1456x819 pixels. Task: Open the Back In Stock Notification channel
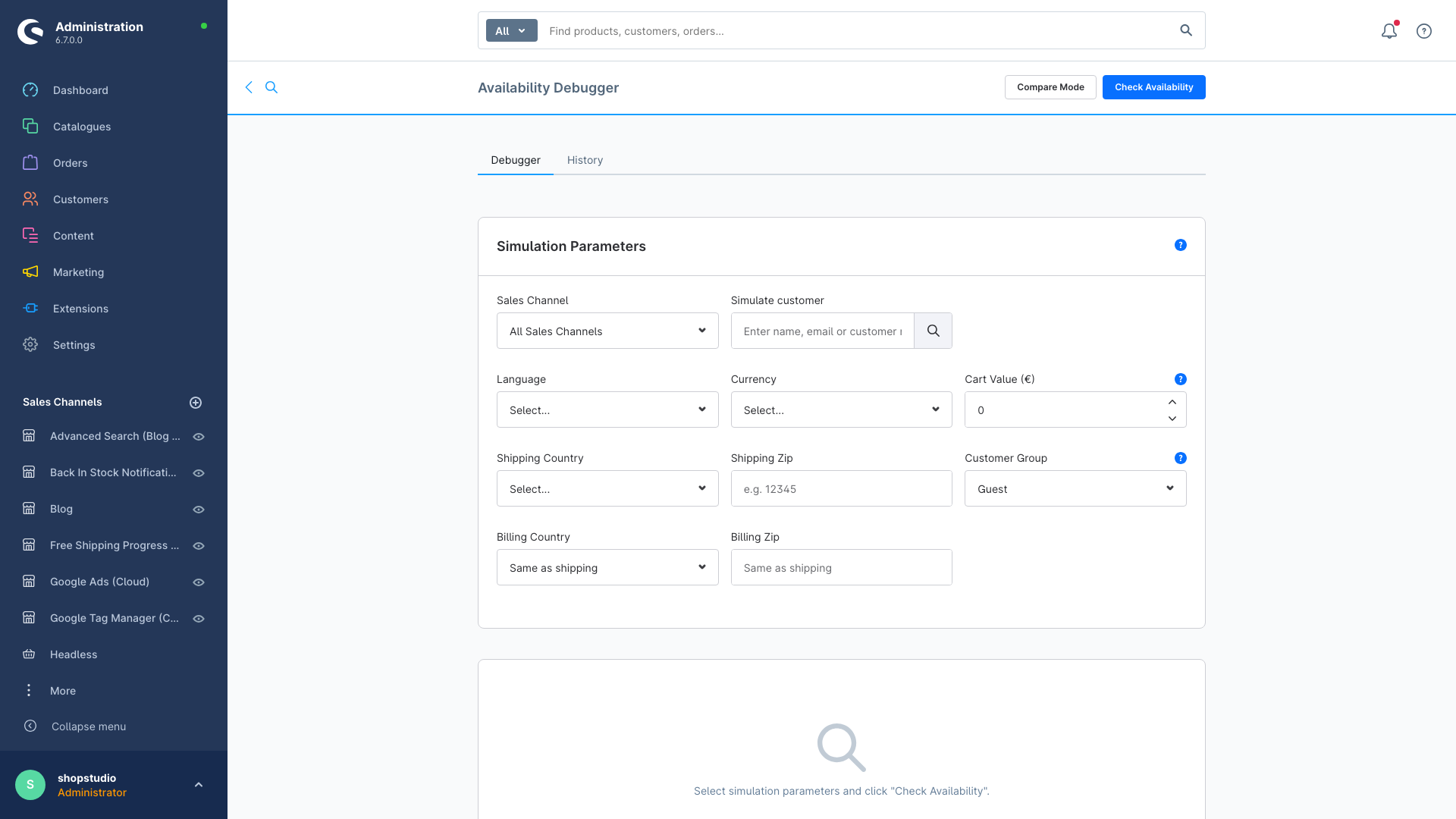point(113,472)
